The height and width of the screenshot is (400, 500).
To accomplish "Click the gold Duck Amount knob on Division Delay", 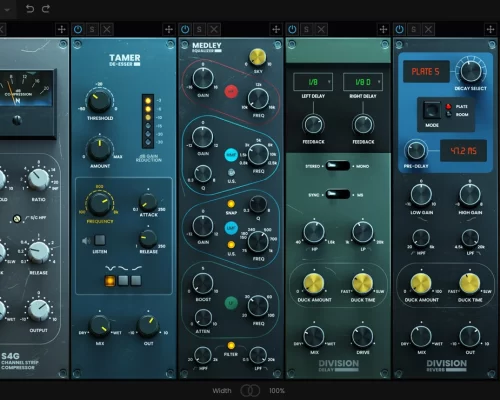I will click(314, 283).
